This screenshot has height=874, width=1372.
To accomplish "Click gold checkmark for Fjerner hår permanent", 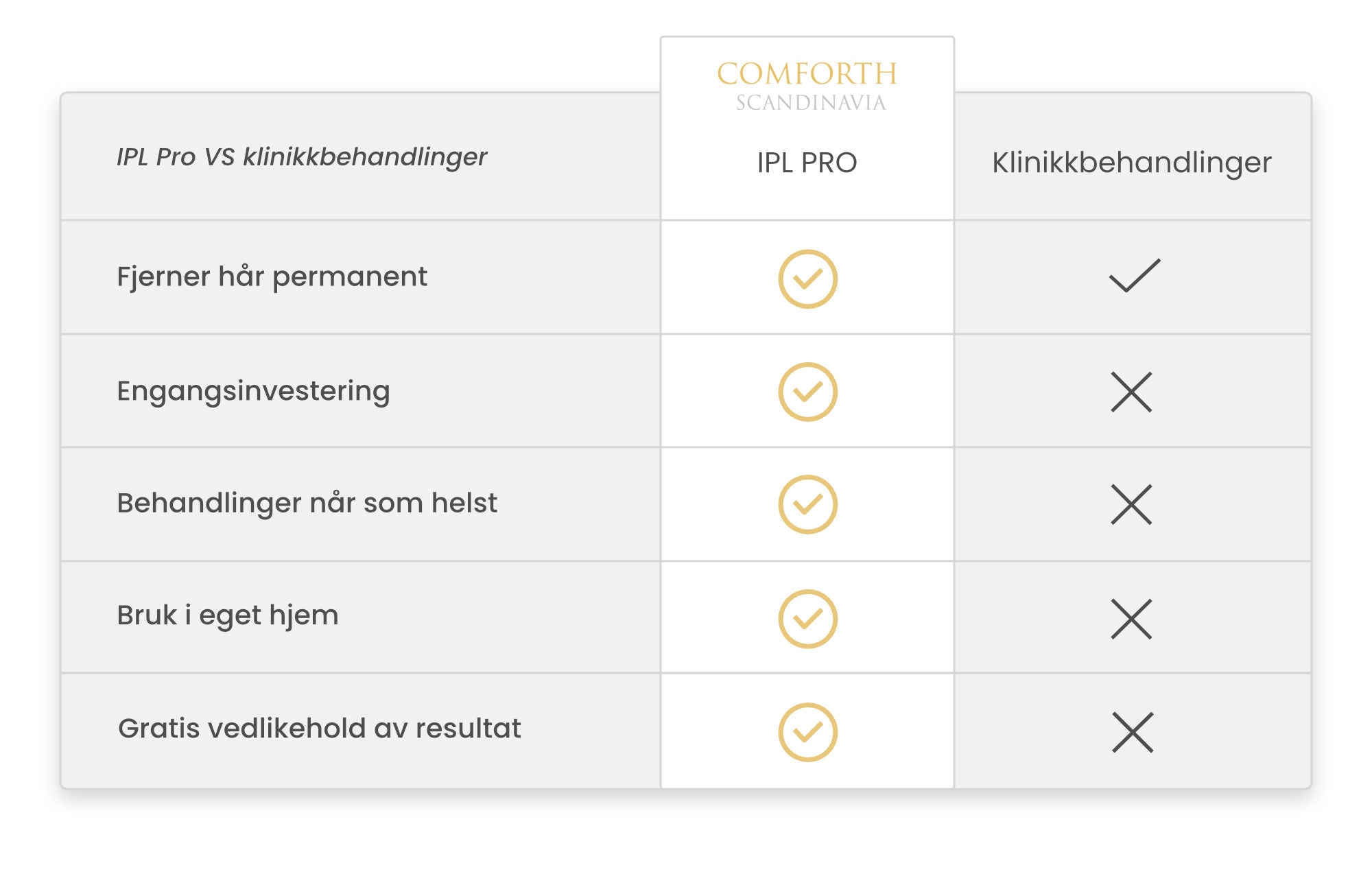I will (x=807, y=279).
